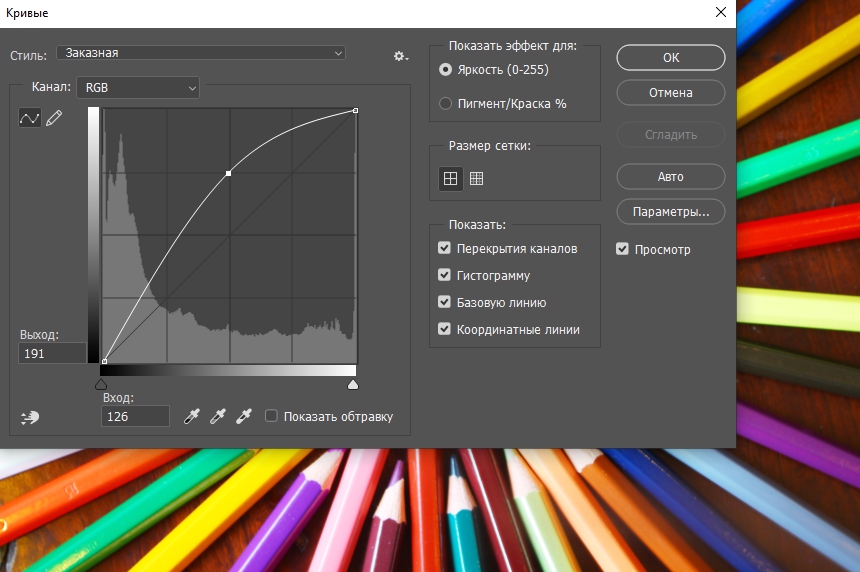Click the white point input slider triangle
860x572 pixels.
tap(353, 384)
